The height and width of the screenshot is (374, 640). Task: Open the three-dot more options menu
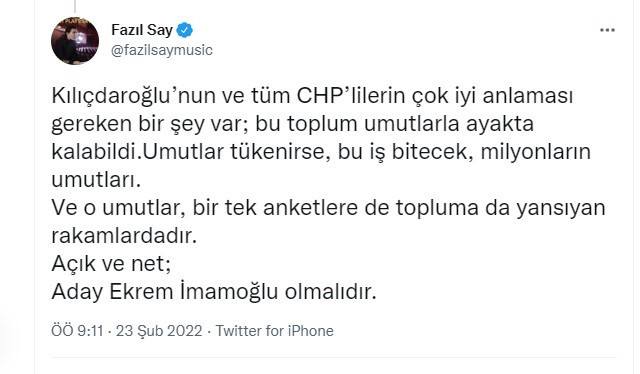(x=607, y=30)
